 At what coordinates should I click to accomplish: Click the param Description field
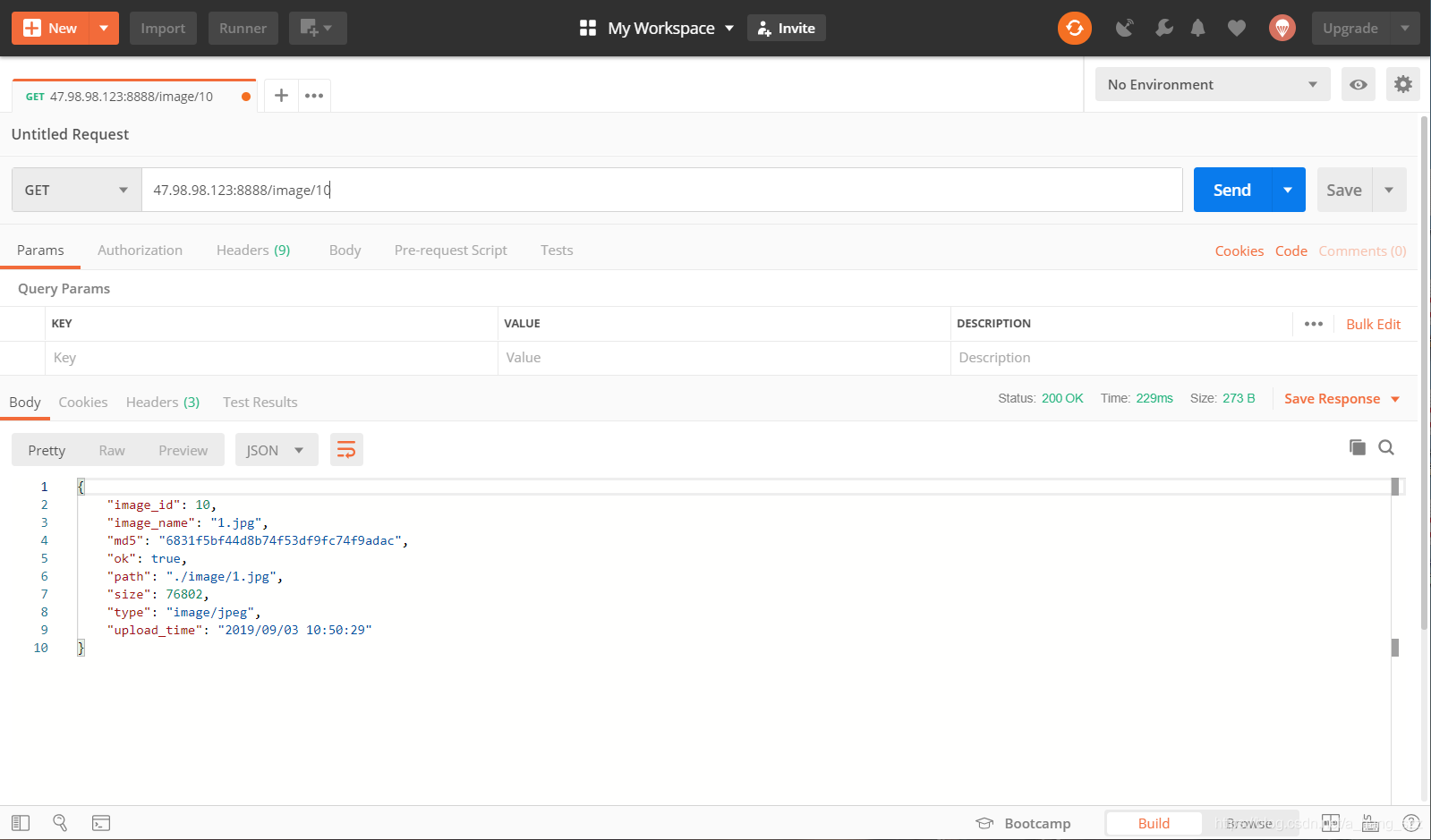coord(1184,358)
